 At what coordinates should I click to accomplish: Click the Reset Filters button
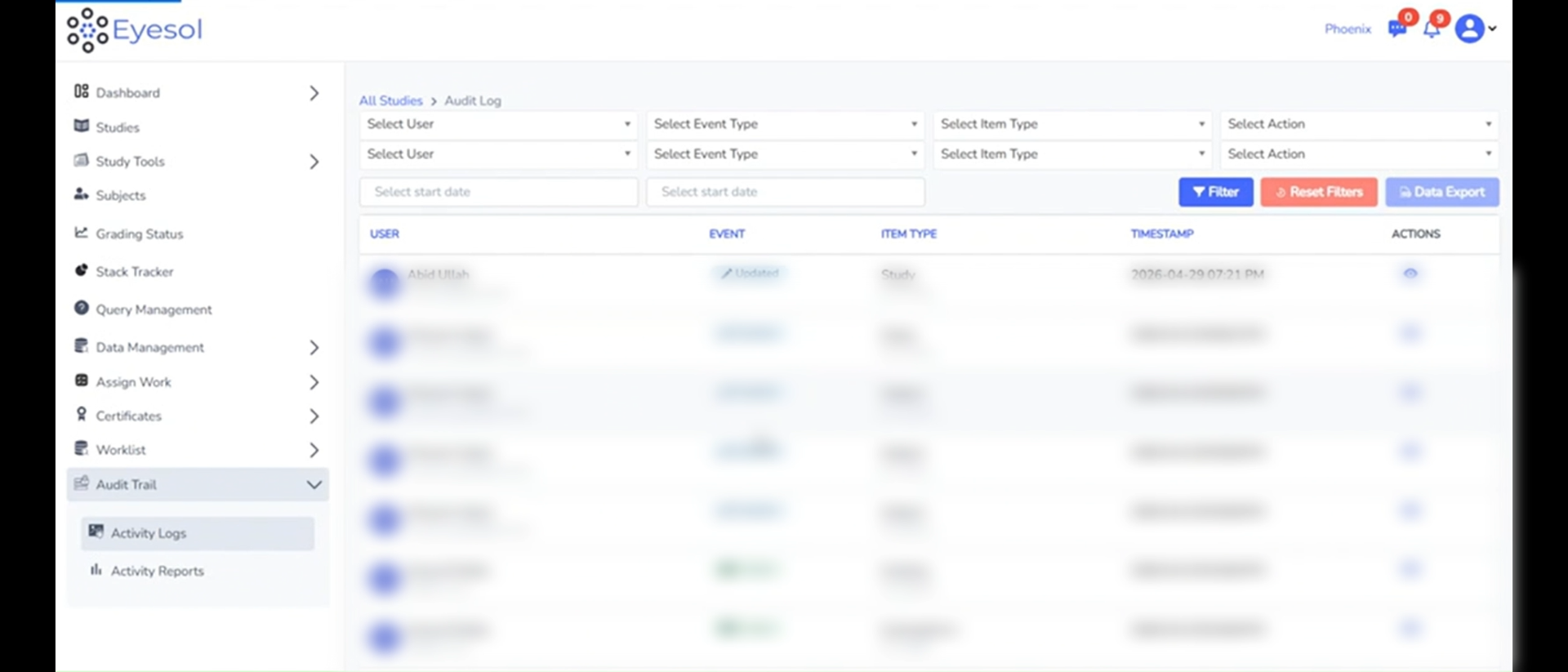(1318, 192)
